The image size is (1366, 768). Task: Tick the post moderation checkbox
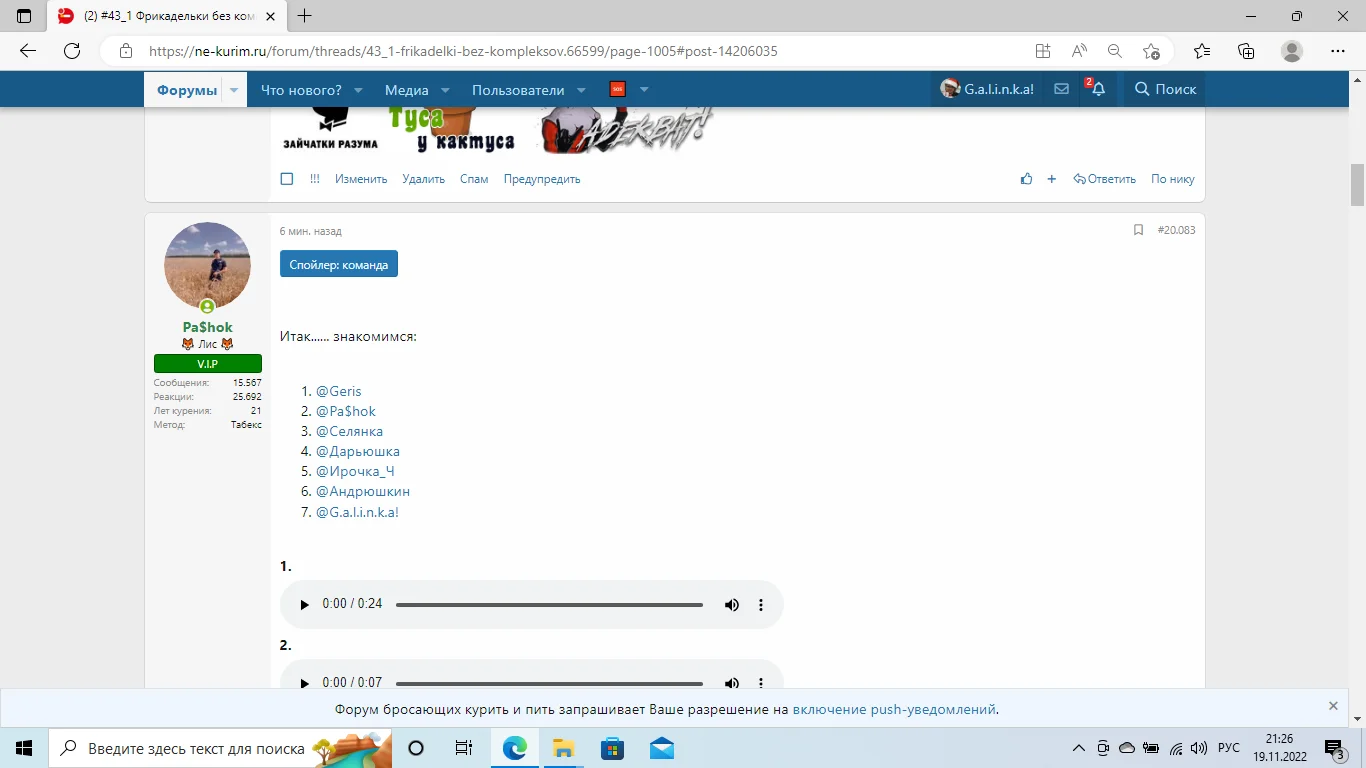click(x=287, y=178)
